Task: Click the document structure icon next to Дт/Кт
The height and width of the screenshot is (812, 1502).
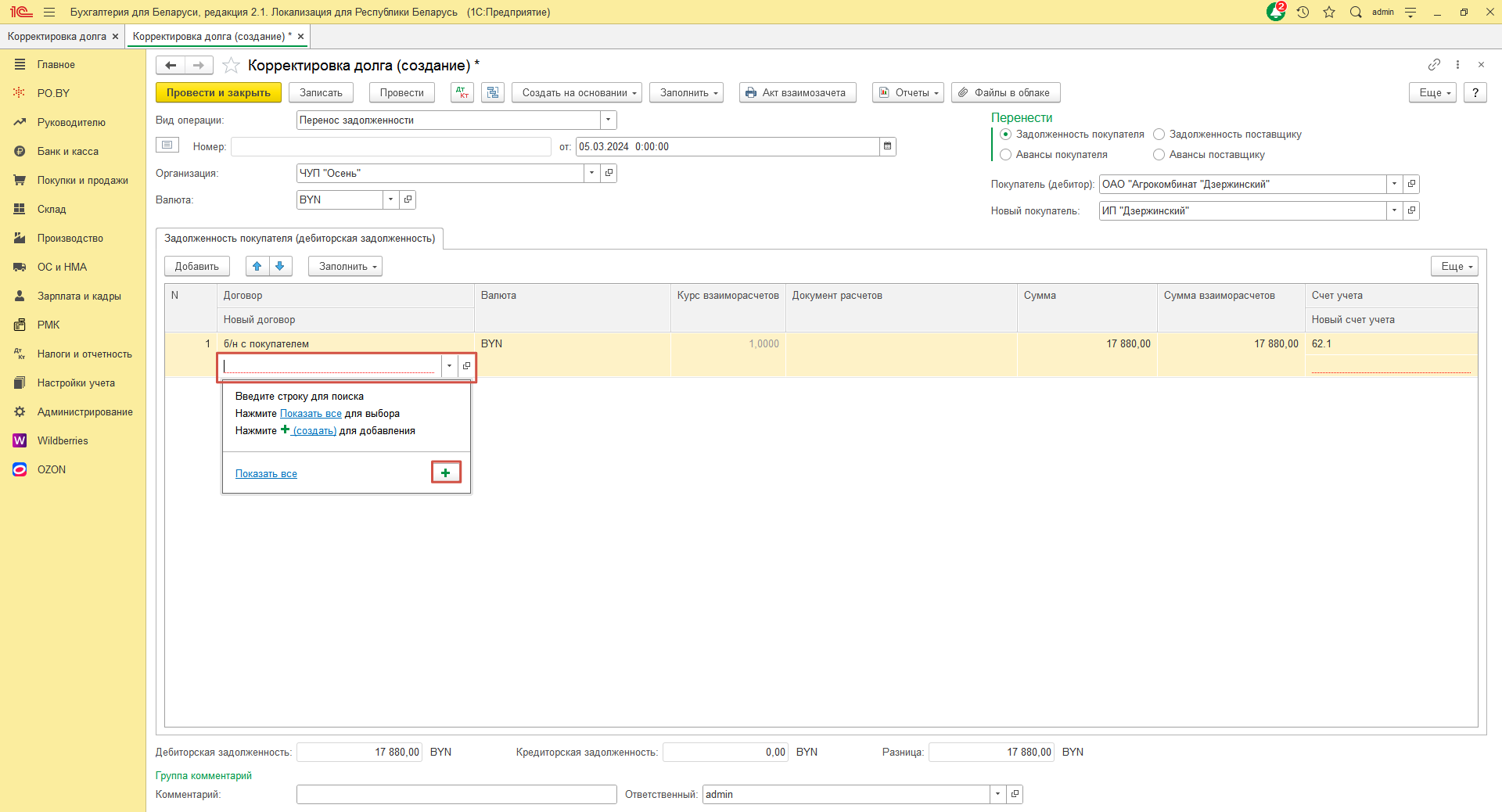Action: tap(493, 92)
